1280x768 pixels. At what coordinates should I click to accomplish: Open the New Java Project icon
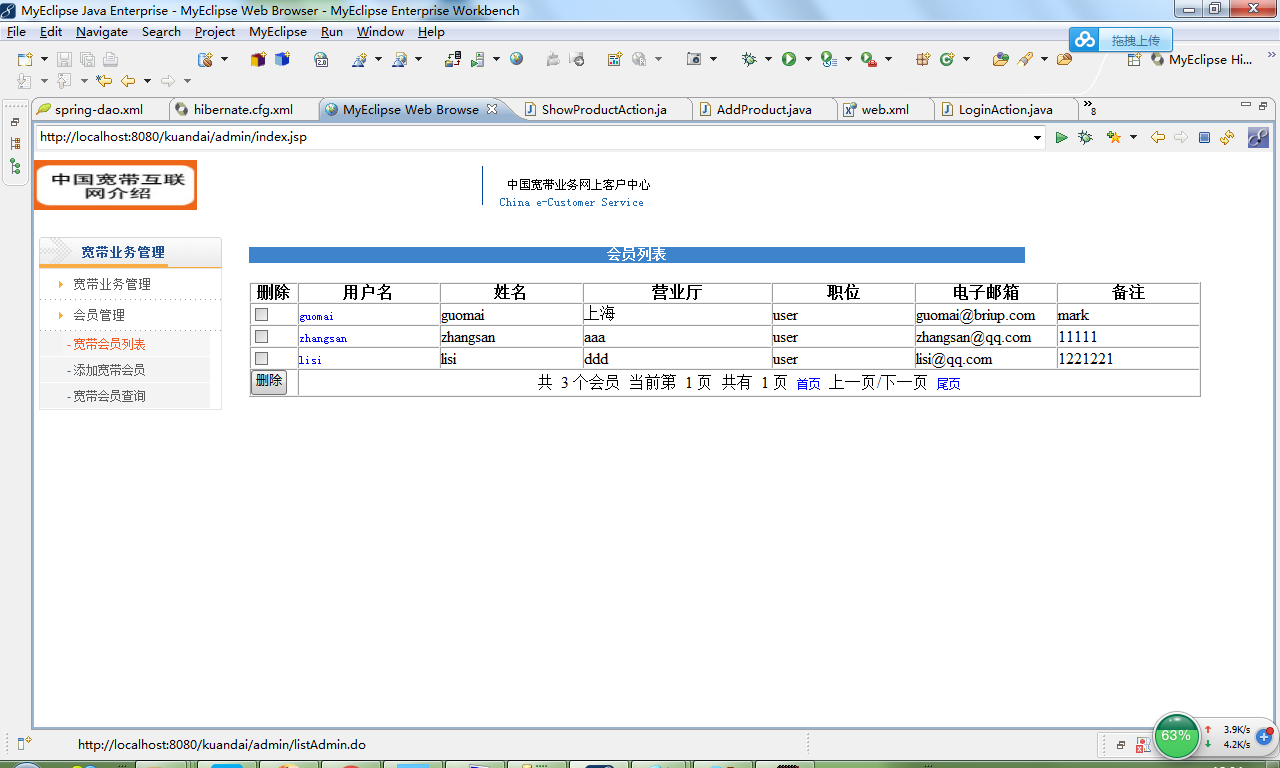click(258, 60)
